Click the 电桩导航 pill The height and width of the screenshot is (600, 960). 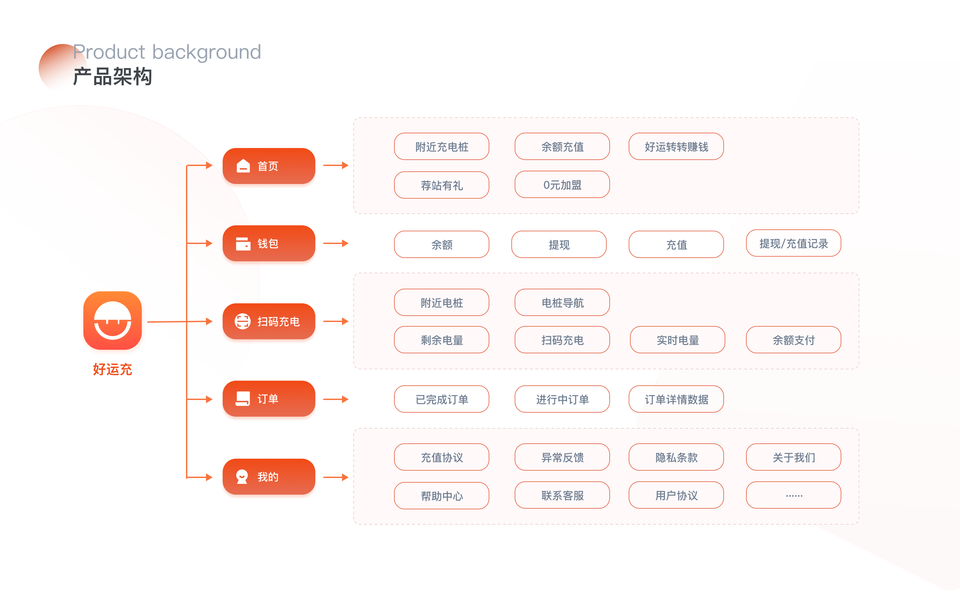click(562, 302)
